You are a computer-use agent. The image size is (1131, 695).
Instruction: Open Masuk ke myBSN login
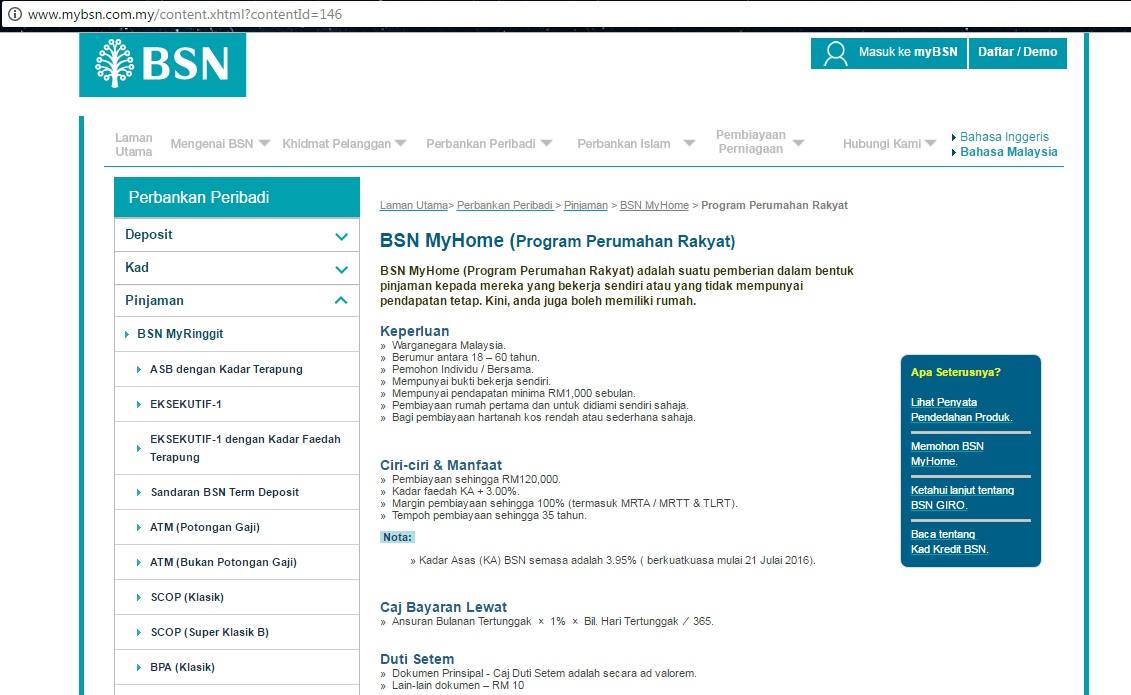point(889,53)
